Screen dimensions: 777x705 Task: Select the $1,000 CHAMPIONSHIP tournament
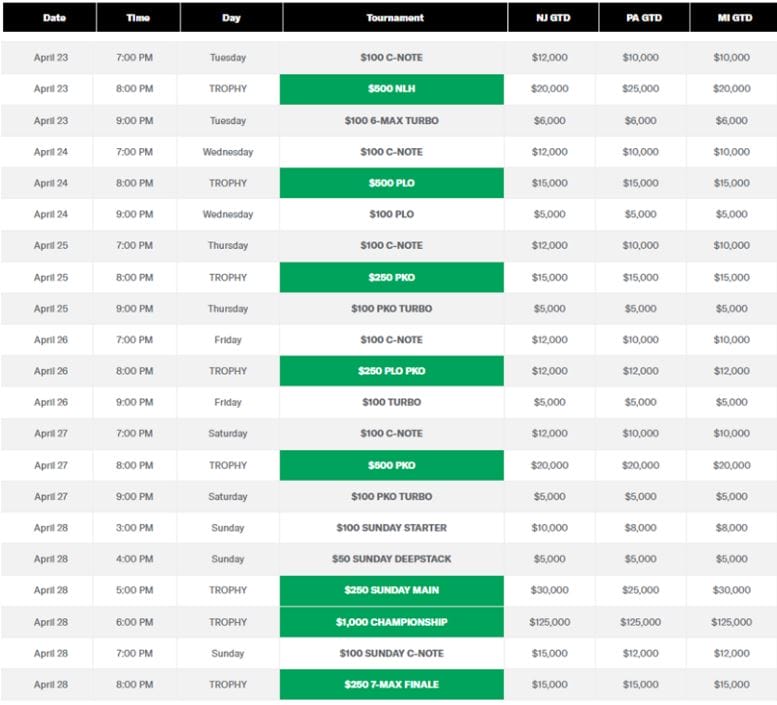pos(391,622)
